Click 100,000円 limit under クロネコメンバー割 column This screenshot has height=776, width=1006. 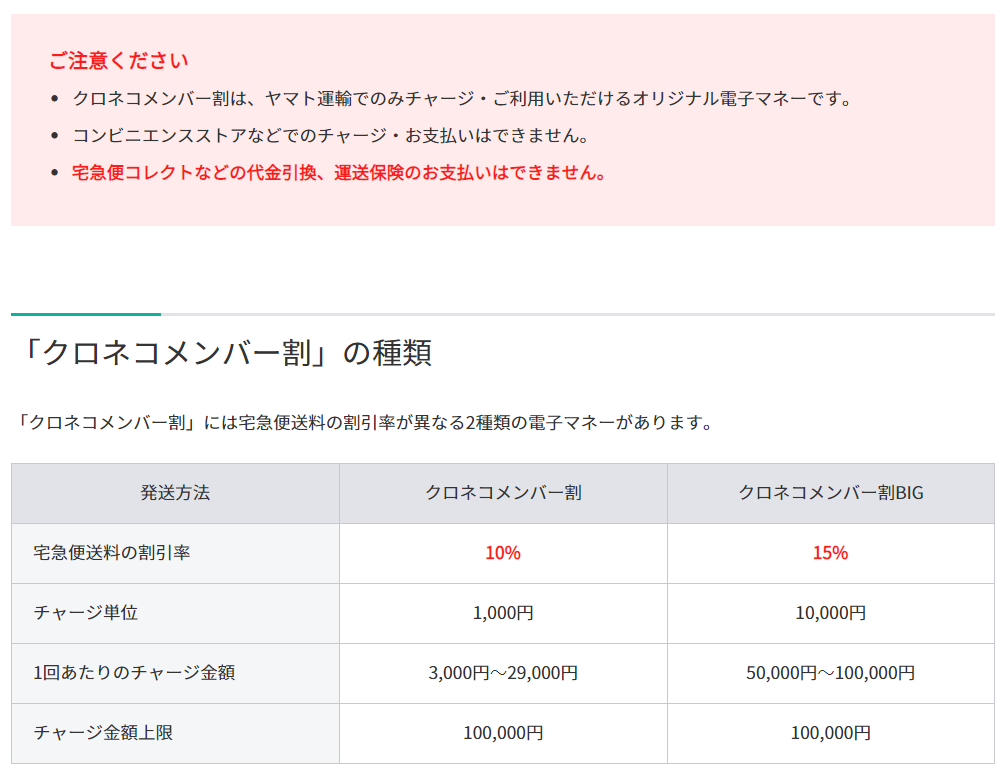pyautogui.click(x=503, y=733)
